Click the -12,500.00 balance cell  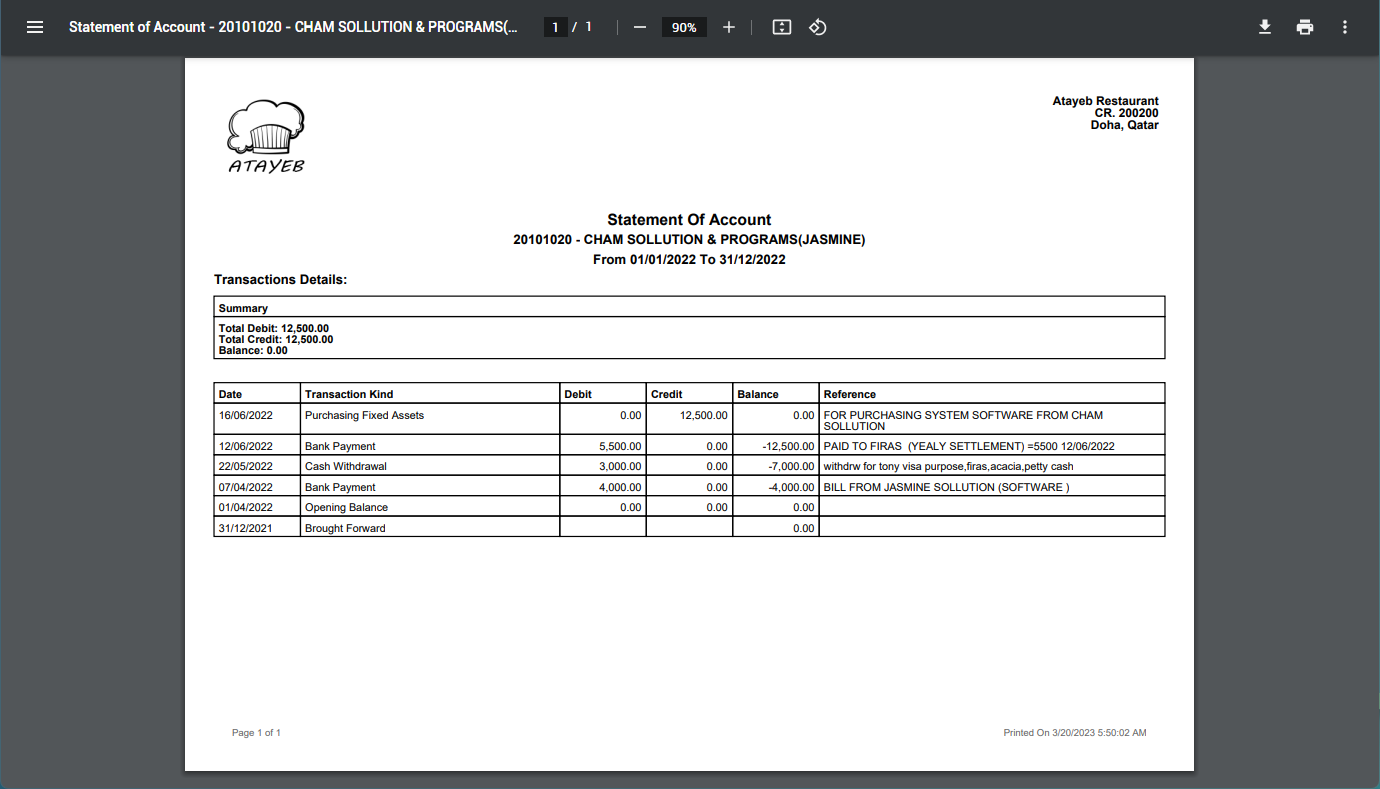(776, 446)
